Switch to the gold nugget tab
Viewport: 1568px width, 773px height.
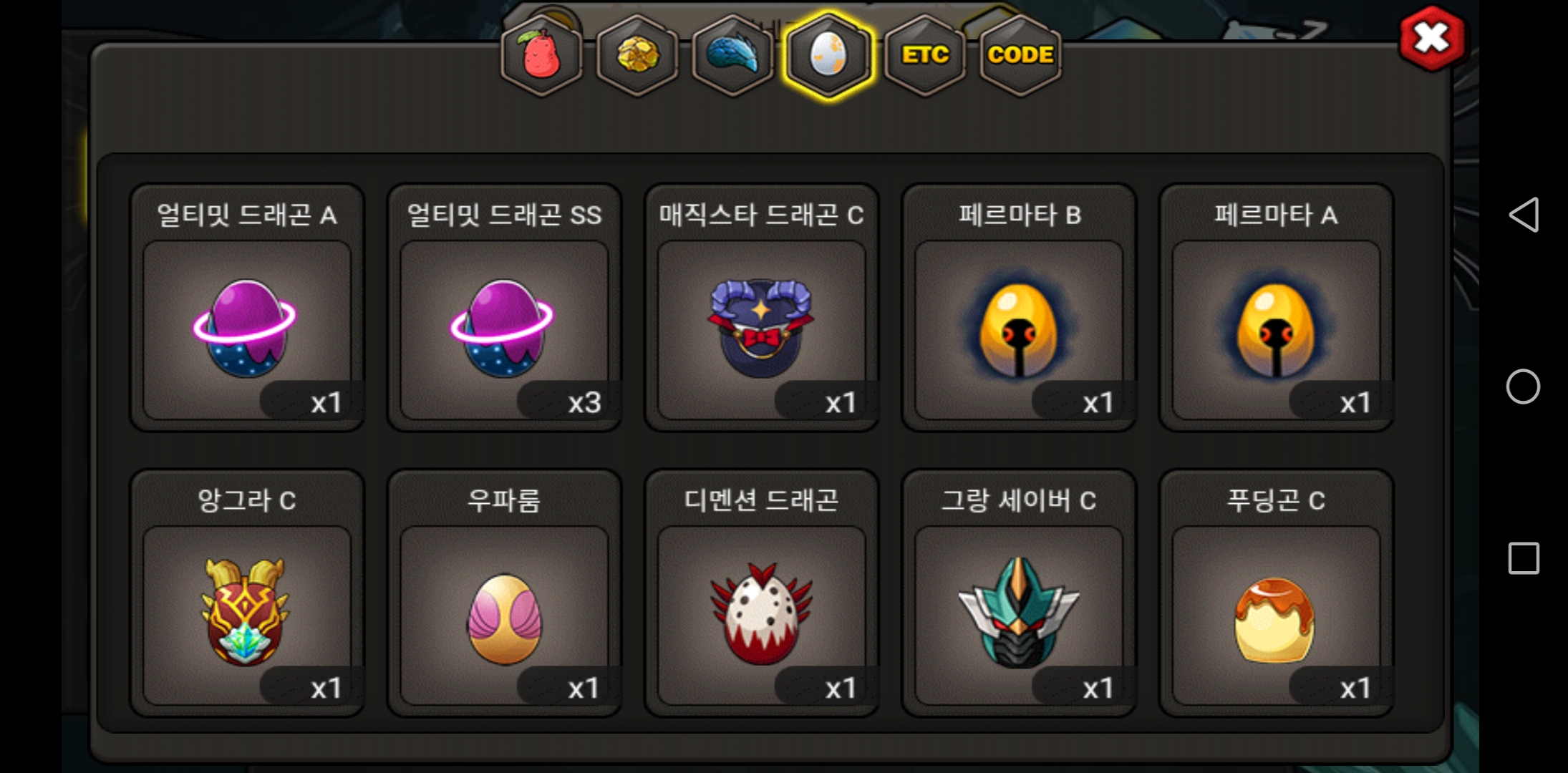pos(637,55)
